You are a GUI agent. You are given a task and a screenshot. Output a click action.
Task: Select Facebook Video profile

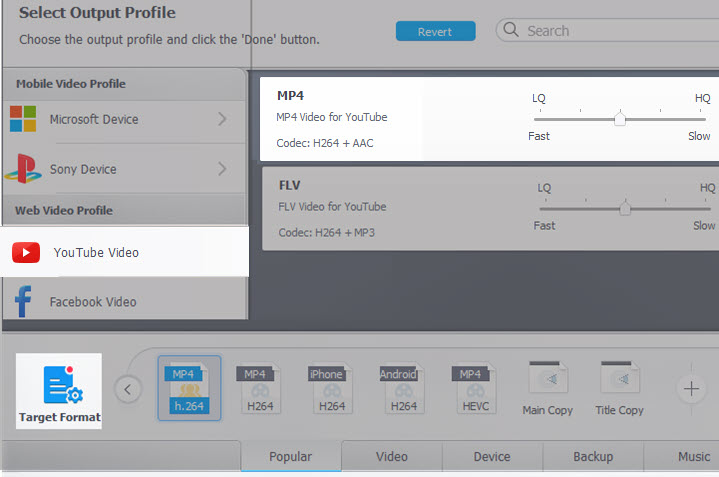point(125,301)
